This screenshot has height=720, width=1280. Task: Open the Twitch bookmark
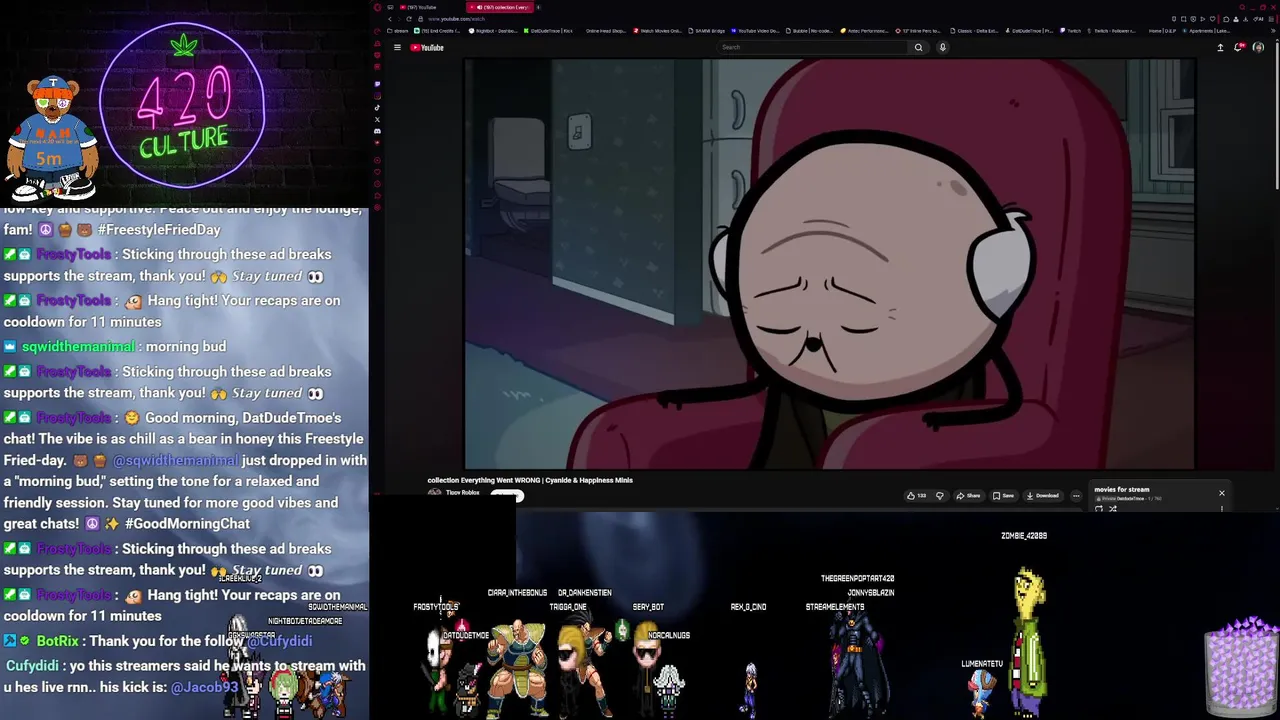pos(1070,31)
